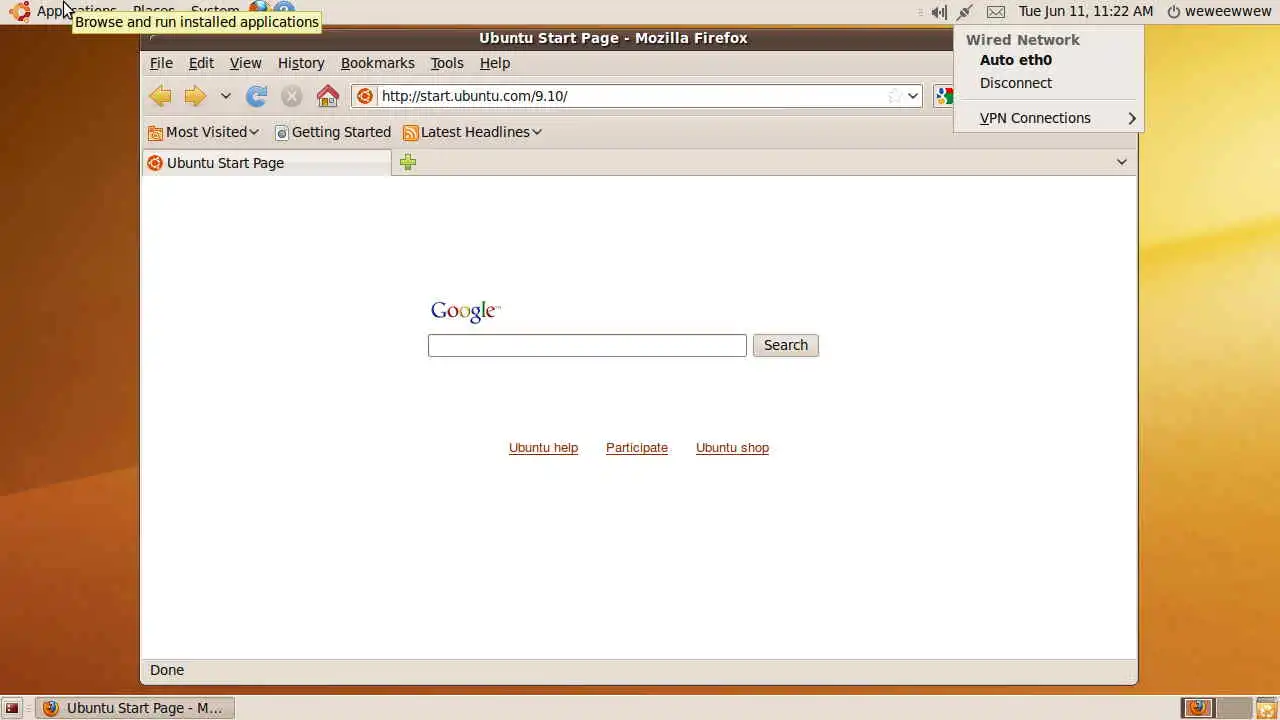The height and width of the screenshot is (720, 1280).
Task: Open the address bar URL history dropdown
Action: coord(913,96)
